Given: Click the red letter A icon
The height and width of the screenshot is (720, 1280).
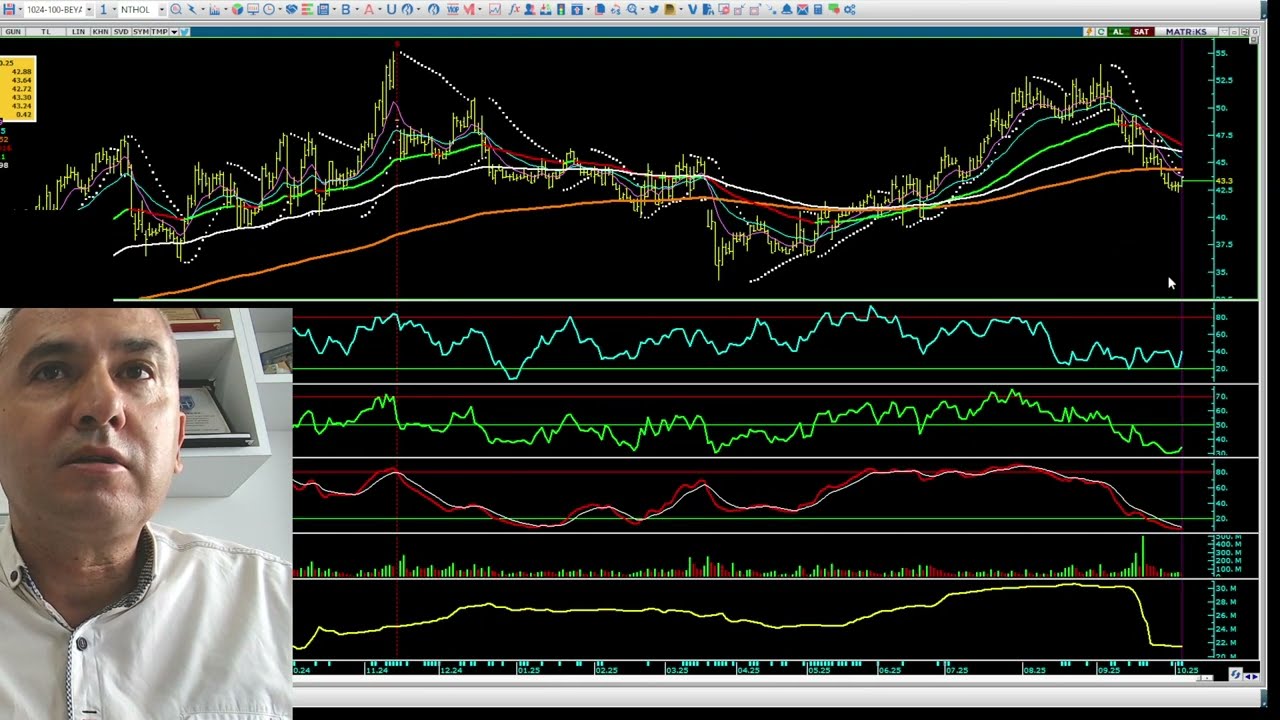Looking at the screenshot, I should 369,9.
